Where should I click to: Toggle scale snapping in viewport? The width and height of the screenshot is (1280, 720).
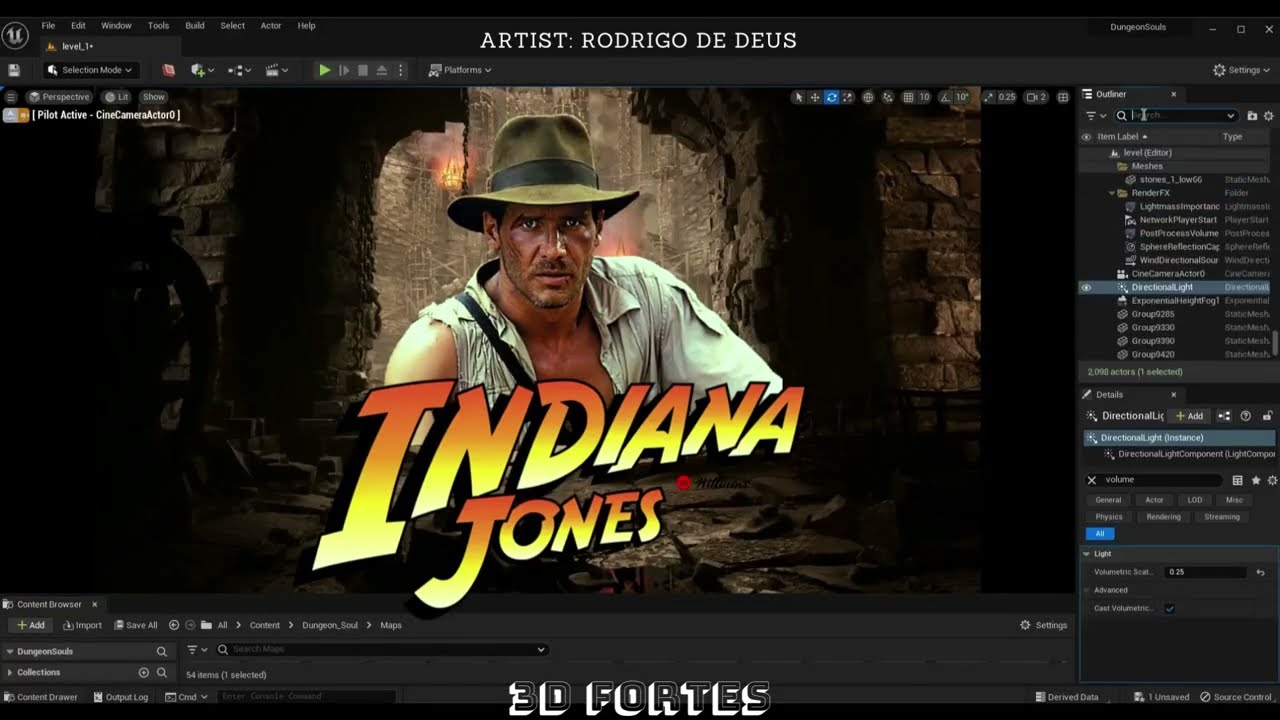point(988,97)
